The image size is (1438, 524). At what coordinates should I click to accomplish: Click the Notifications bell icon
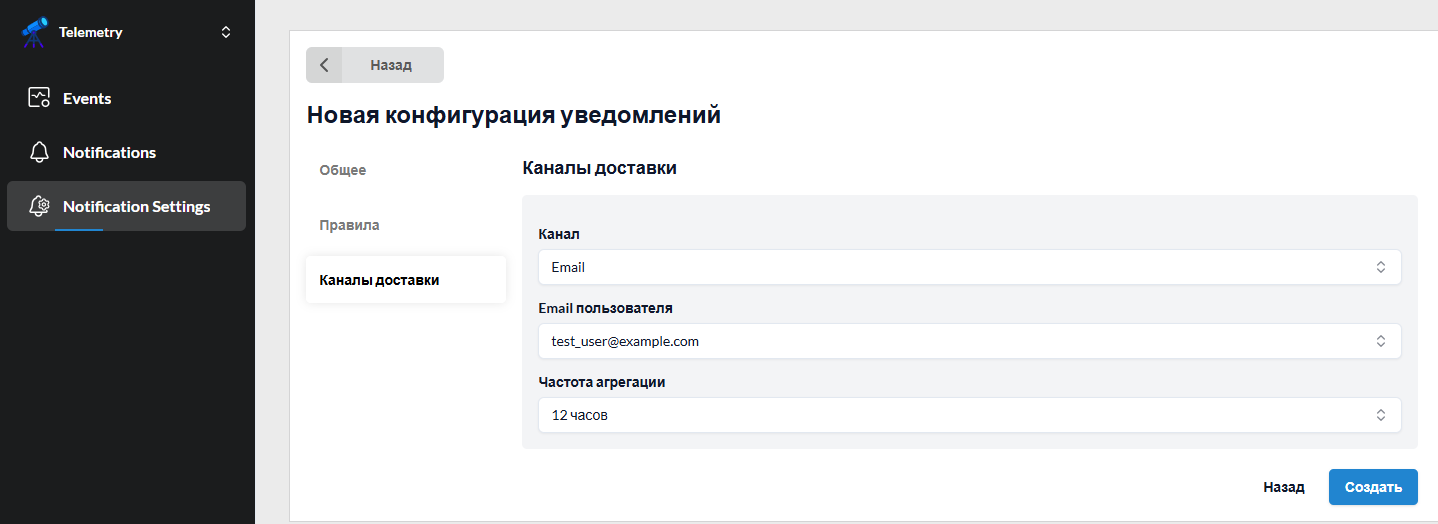[x=39, y=152]
